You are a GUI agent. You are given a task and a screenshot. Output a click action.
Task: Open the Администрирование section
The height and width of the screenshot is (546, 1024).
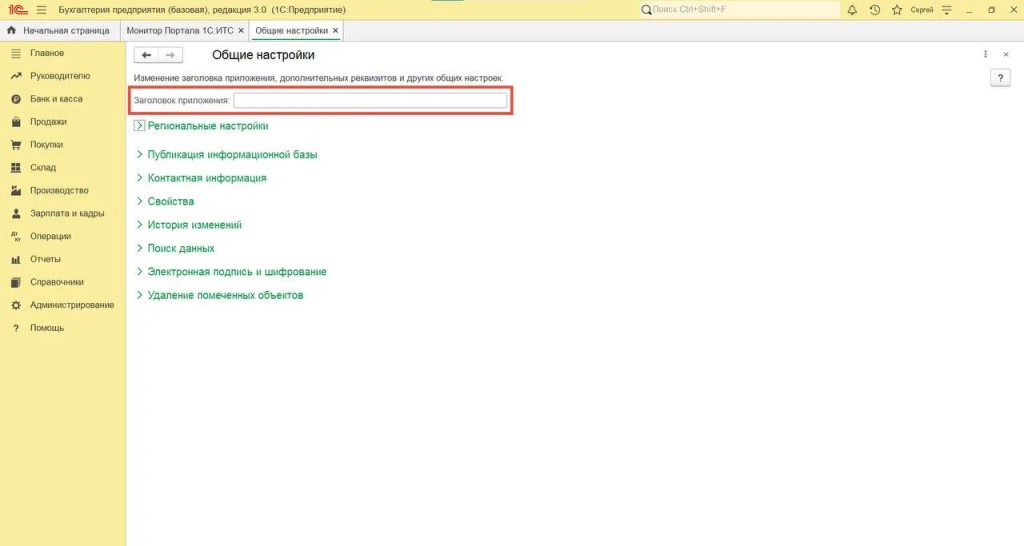click(72, 305)
